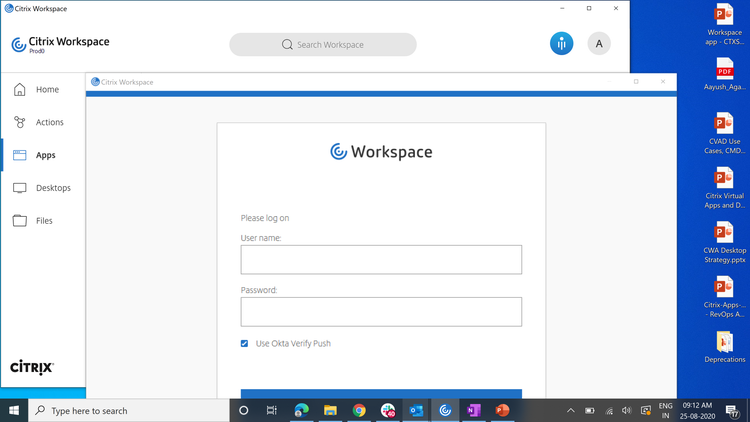Select Citrix-Apps RevOps desktop file

725,297
